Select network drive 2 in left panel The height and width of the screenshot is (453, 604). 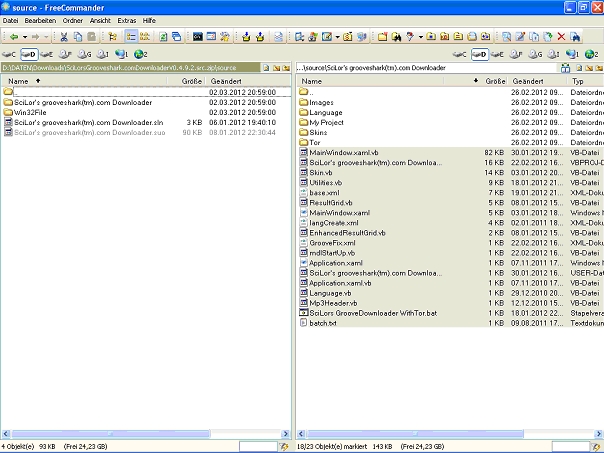[x=141, y=54]
